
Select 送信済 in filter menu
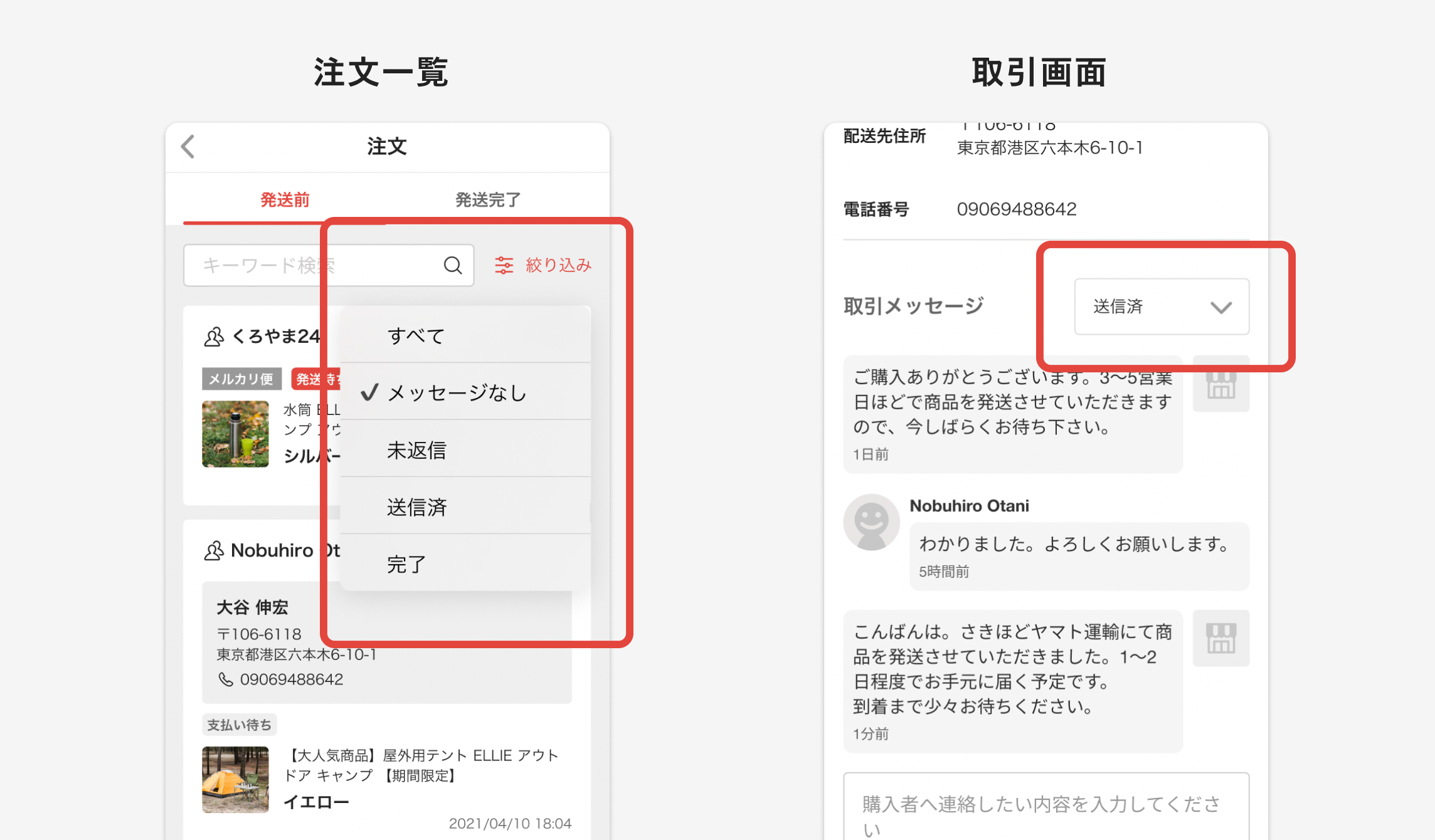465,507
